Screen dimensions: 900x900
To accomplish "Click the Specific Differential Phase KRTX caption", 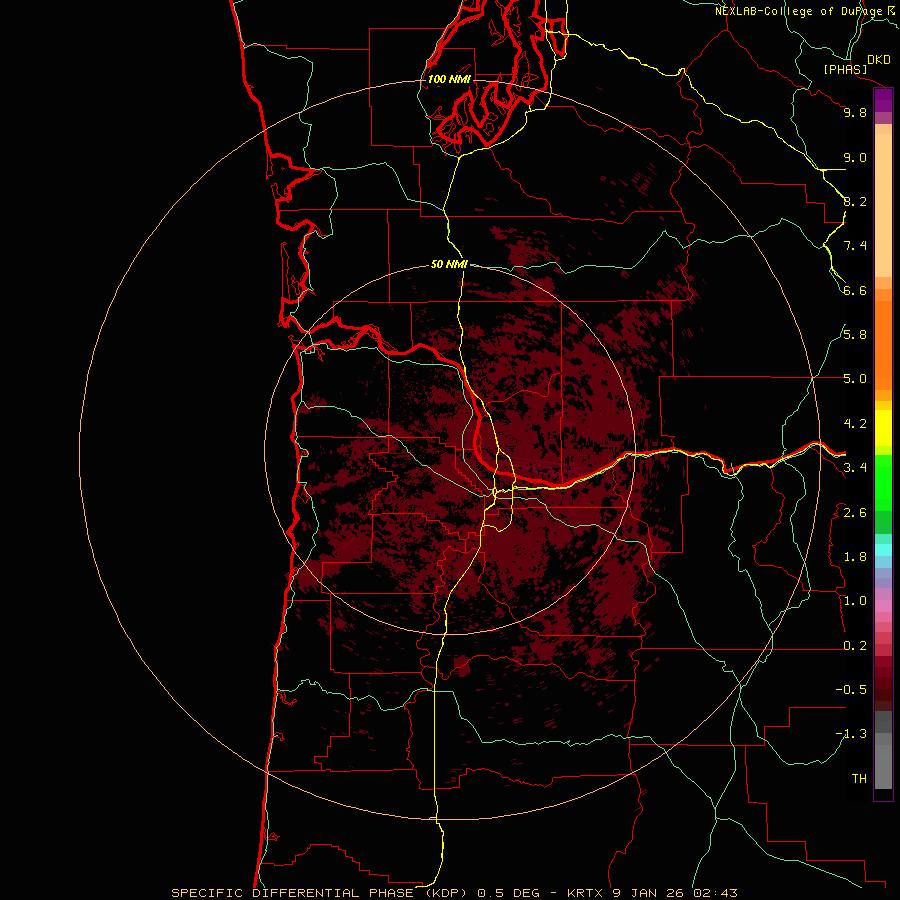I will click(x=454, y=893).
